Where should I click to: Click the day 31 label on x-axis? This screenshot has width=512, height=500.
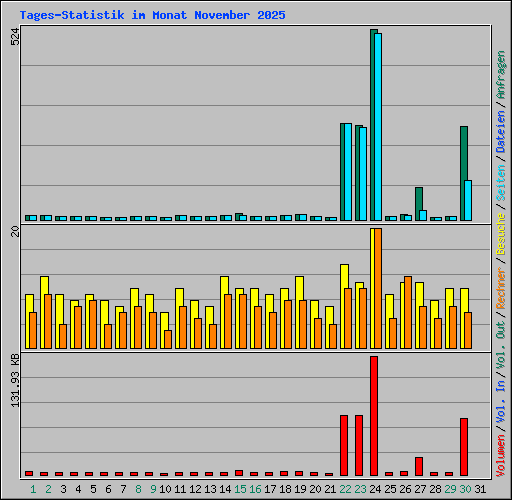(480, 489)
